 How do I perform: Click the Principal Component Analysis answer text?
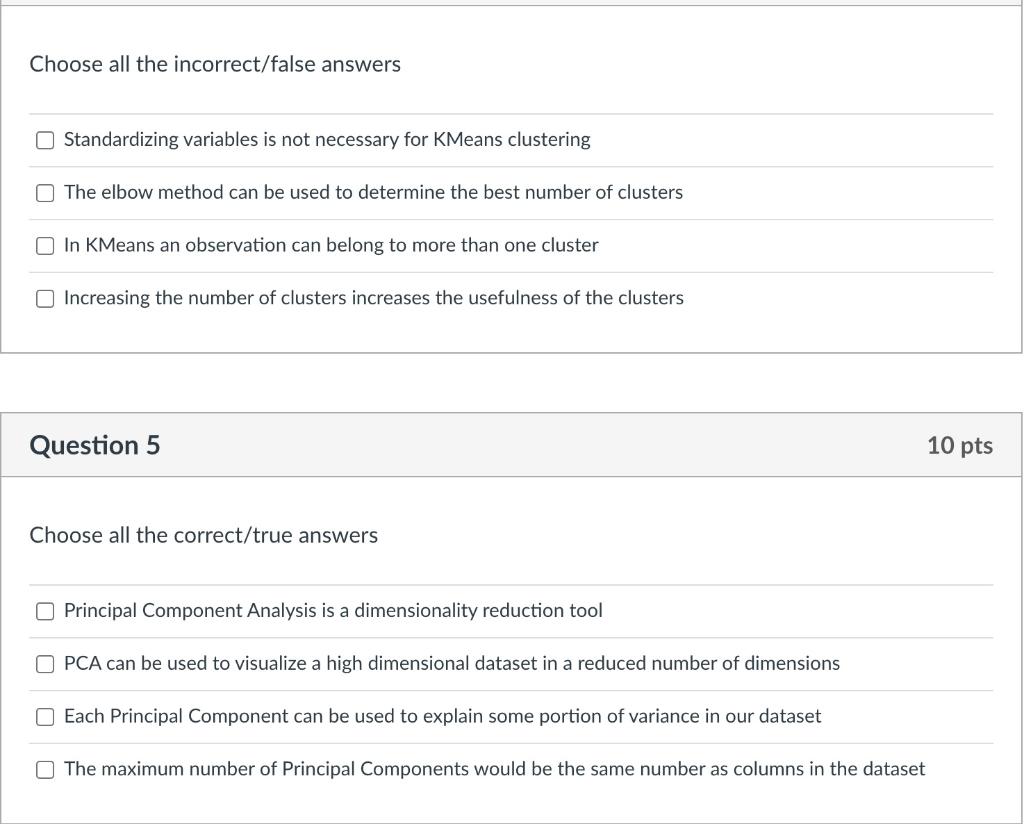[x=333, y=611]
